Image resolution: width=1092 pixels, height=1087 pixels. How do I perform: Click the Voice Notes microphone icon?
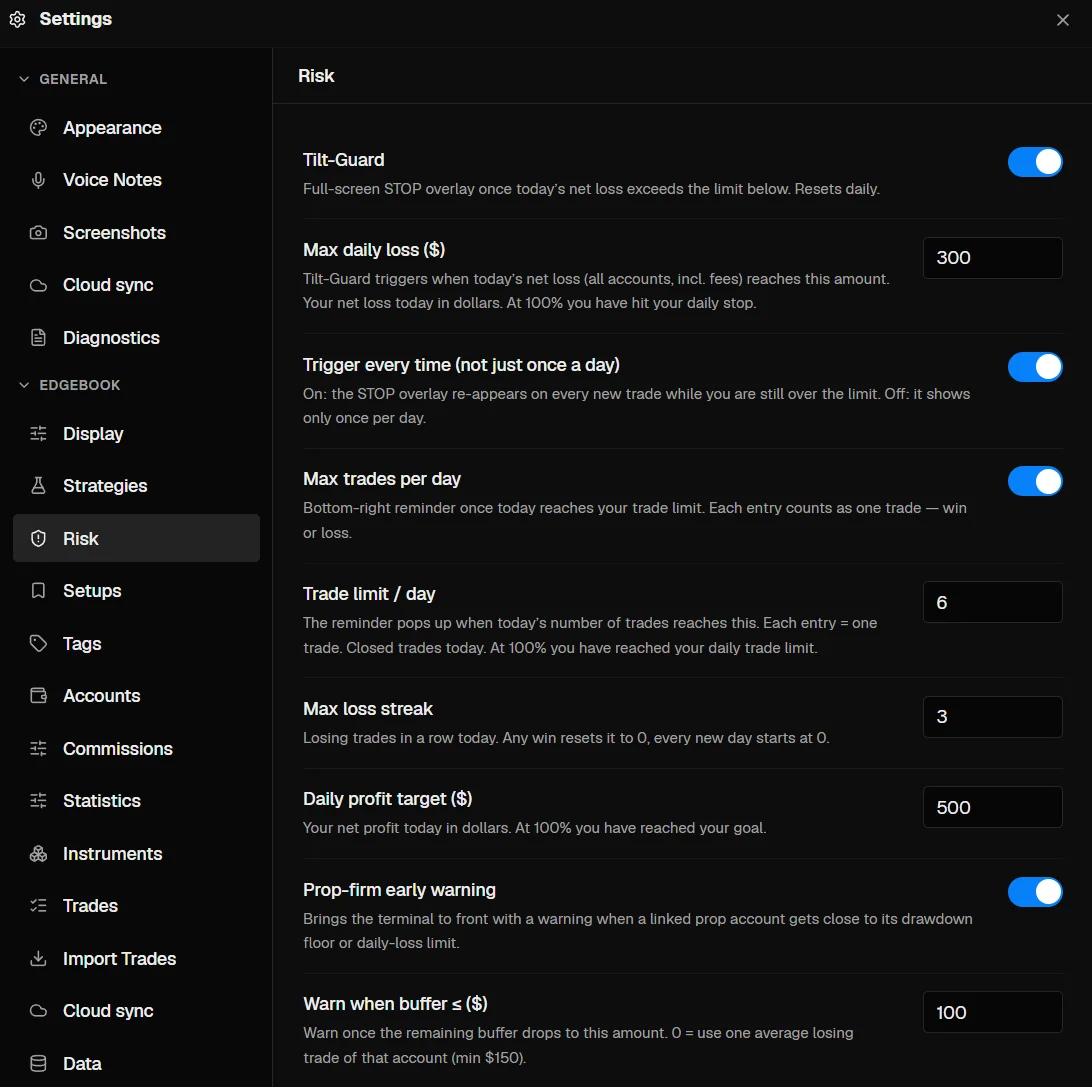38,180
